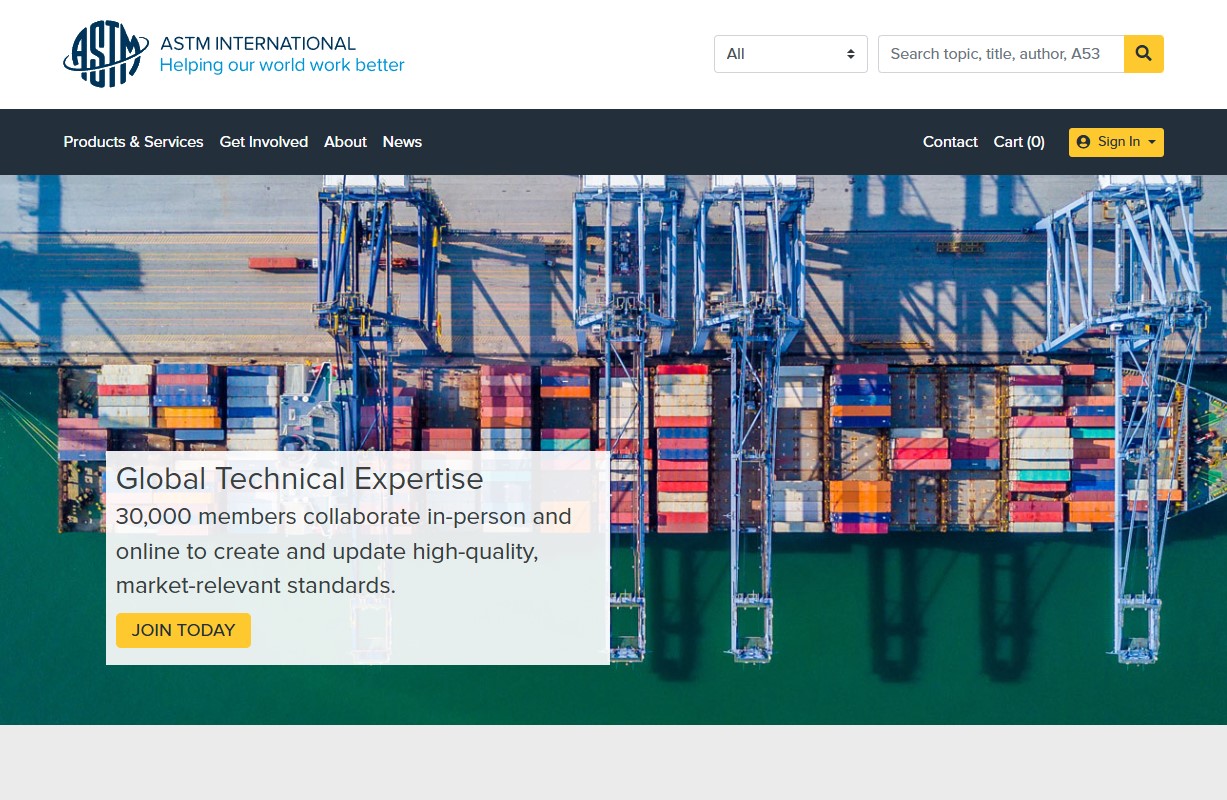Image resolution: width=1227 pixels, height=800 pixels.
Task: Click the 30,000 members collaborate paragraph
Action: [344, 551]
